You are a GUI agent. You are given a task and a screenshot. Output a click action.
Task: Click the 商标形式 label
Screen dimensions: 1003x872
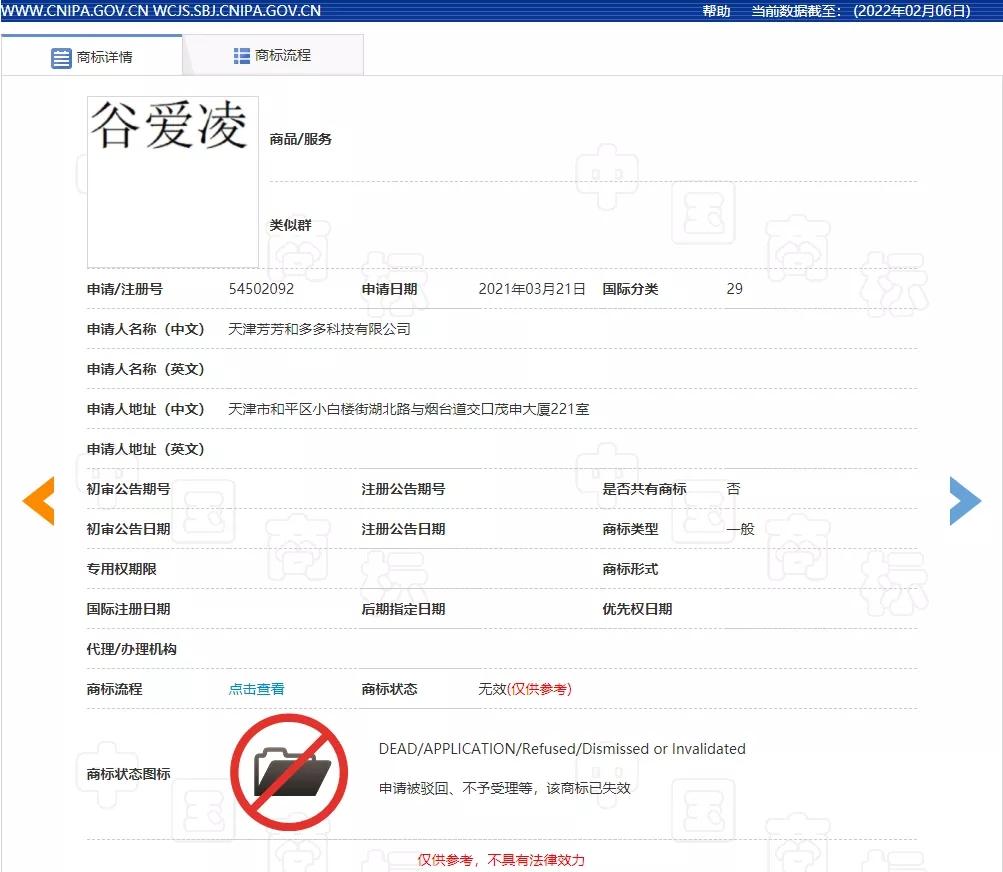630,569
